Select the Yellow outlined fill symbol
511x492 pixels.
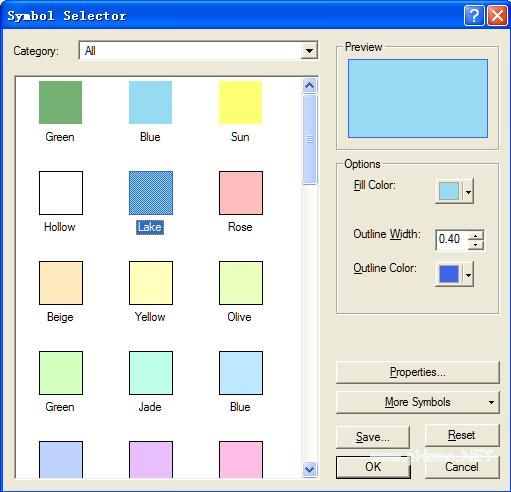pyautogui.click(x=151, y=283)
